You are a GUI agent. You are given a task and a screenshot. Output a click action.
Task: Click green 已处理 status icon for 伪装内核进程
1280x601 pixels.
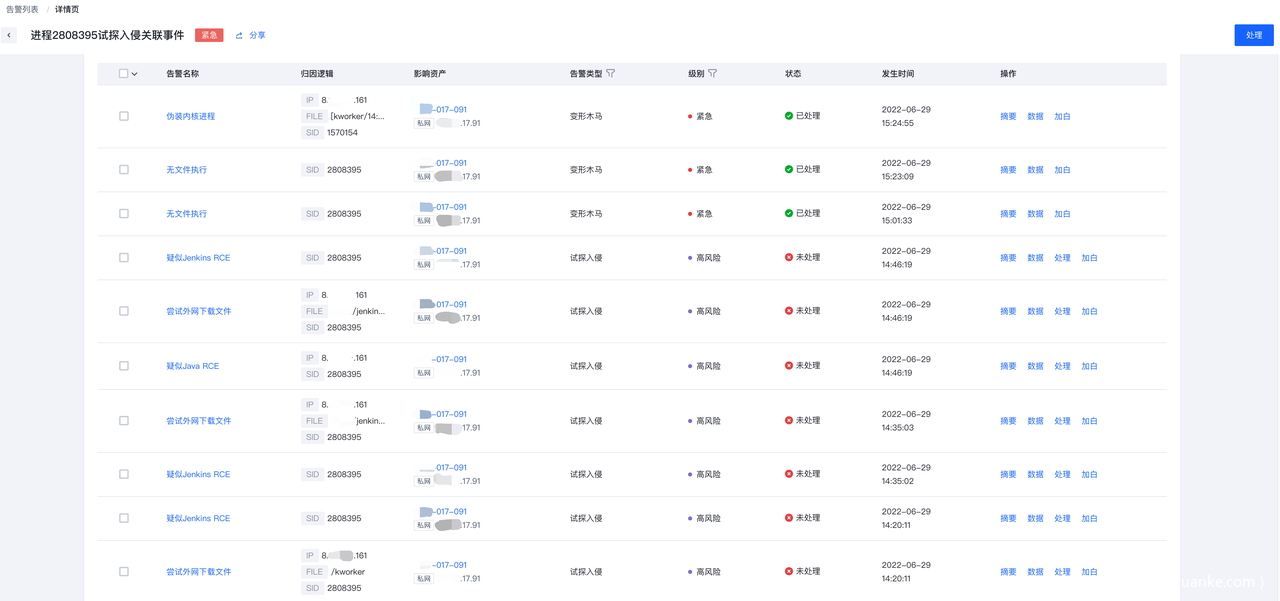pos(789,116)
